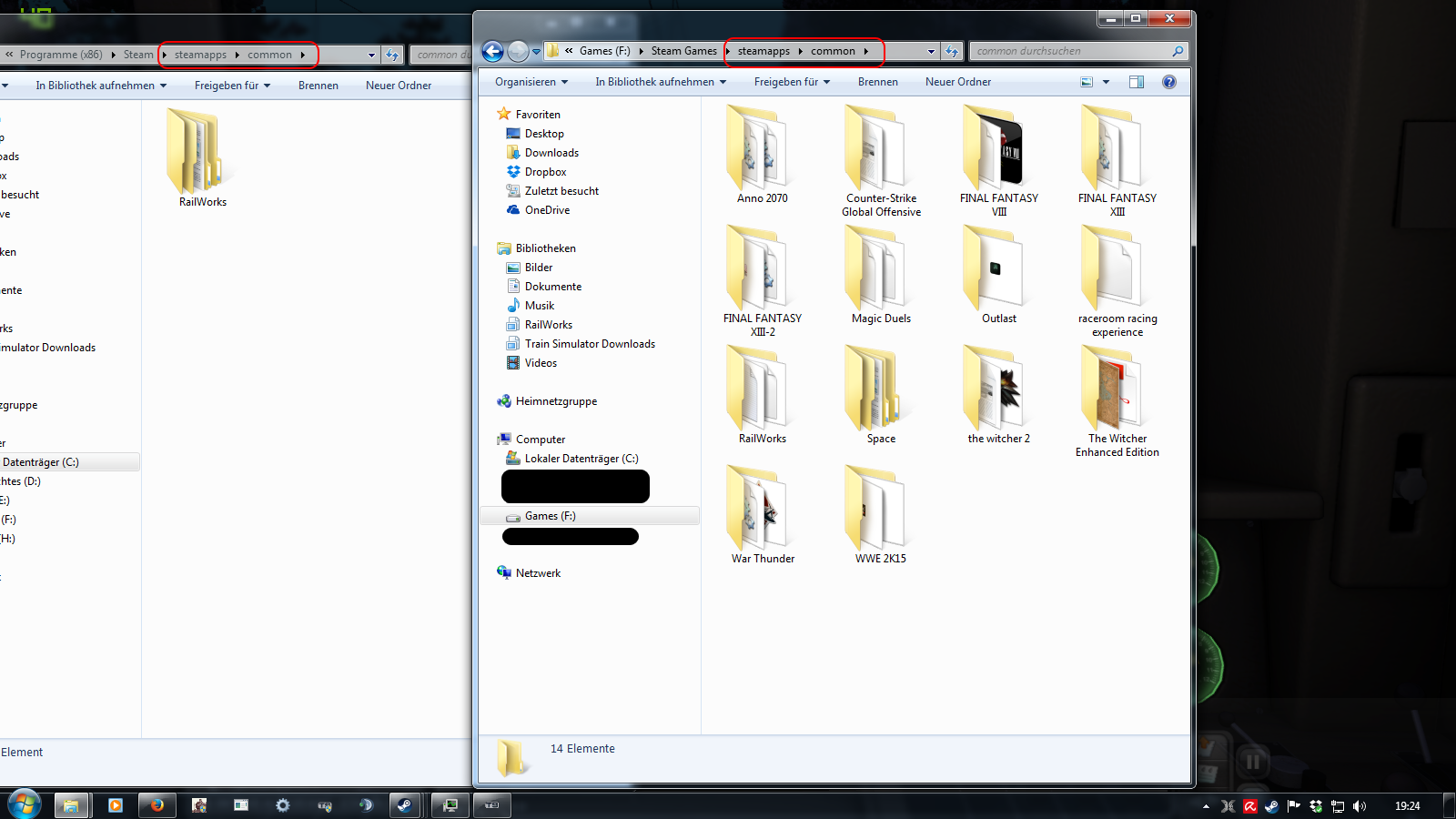Image resolution: width=1456 pixels, height=819 pixels.
Task: Create Neuer Ordner in the back window
Action: [x=399, y=86]
